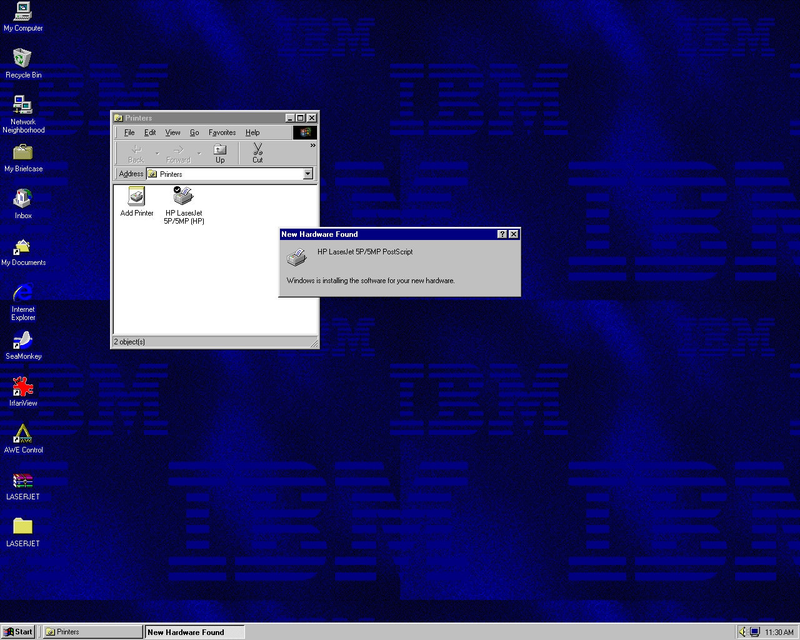Click the printer icon in New Hardware Found
The image size is (800, 640).
(296, 257)
